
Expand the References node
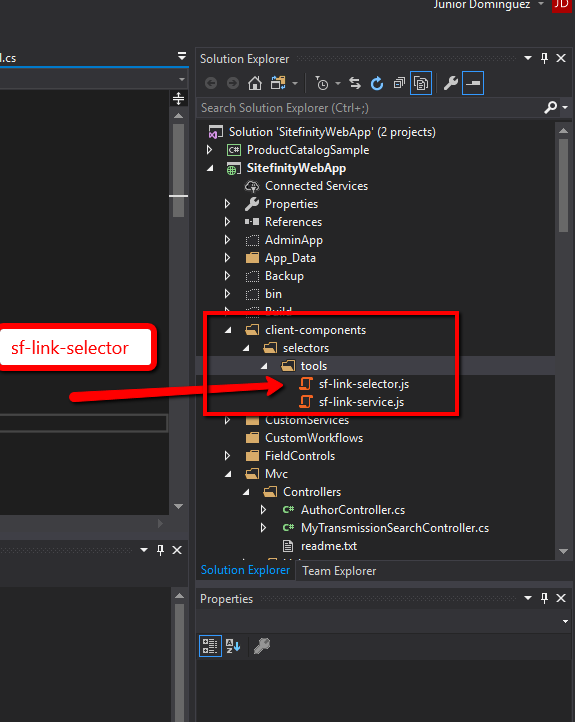click(227, 221)
